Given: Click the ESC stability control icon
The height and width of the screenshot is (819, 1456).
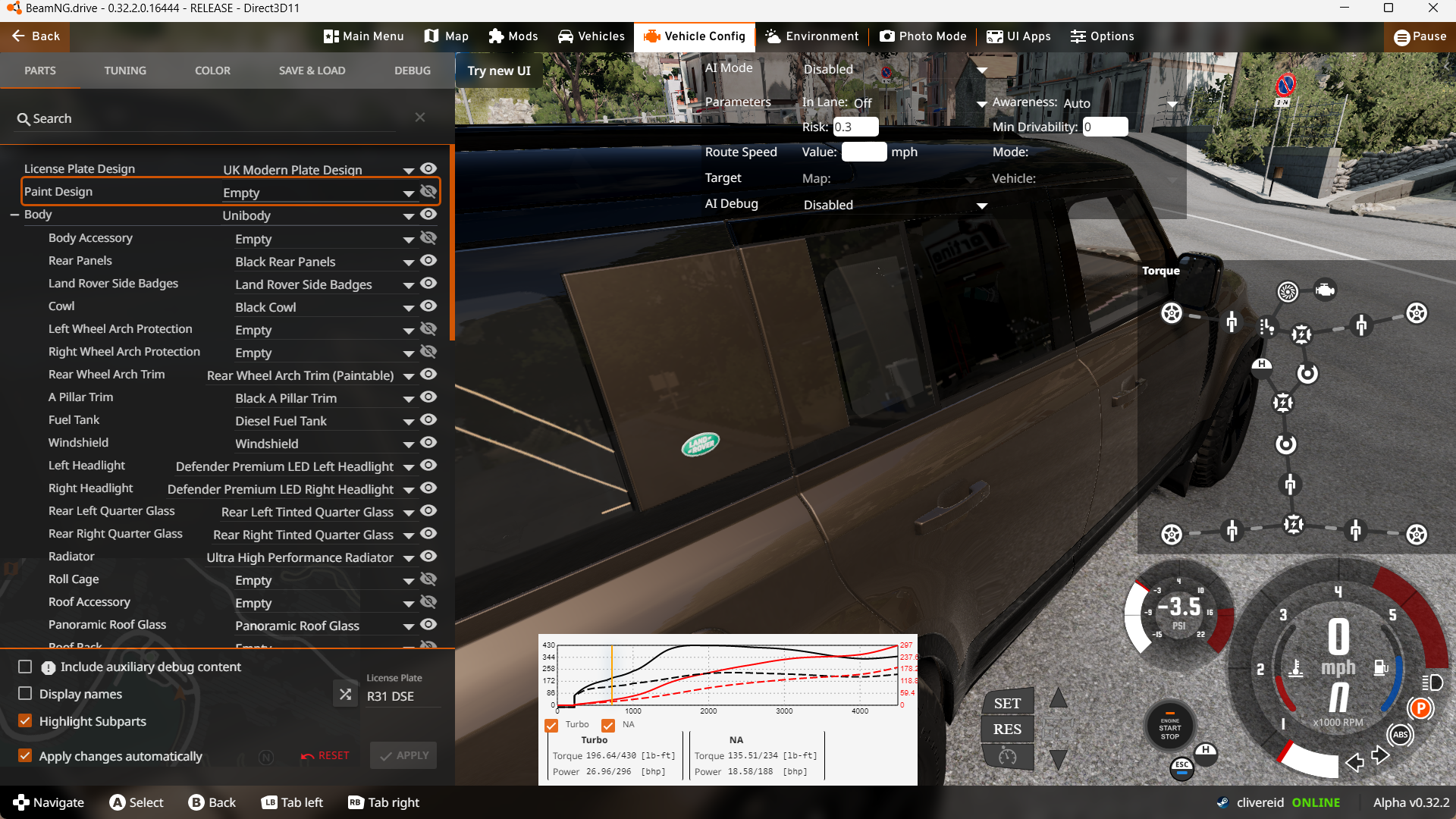Looking at the screenshot, I should point(1181,767).
